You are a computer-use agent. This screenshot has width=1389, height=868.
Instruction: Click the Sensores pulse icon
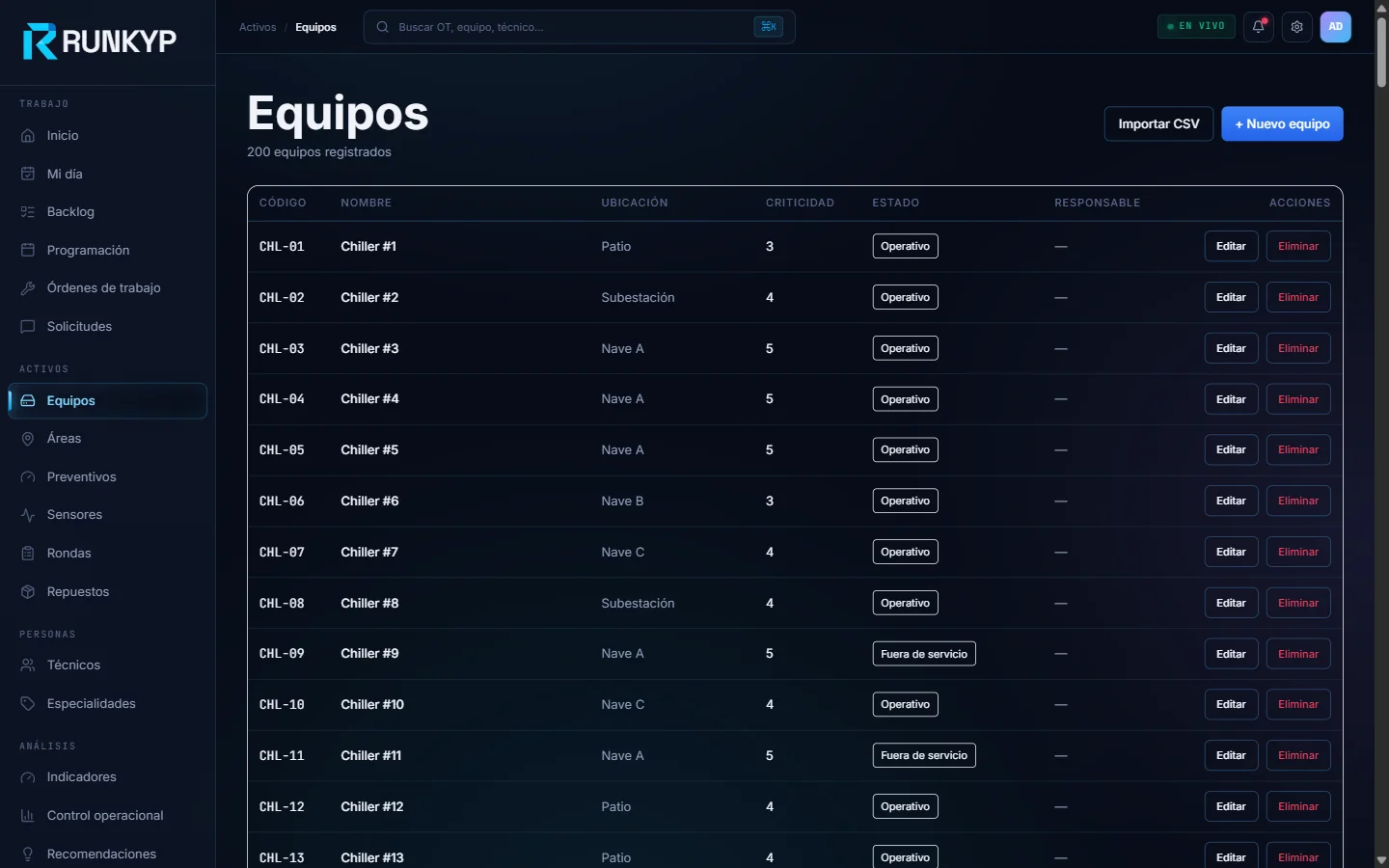click(x=28, y=515)
